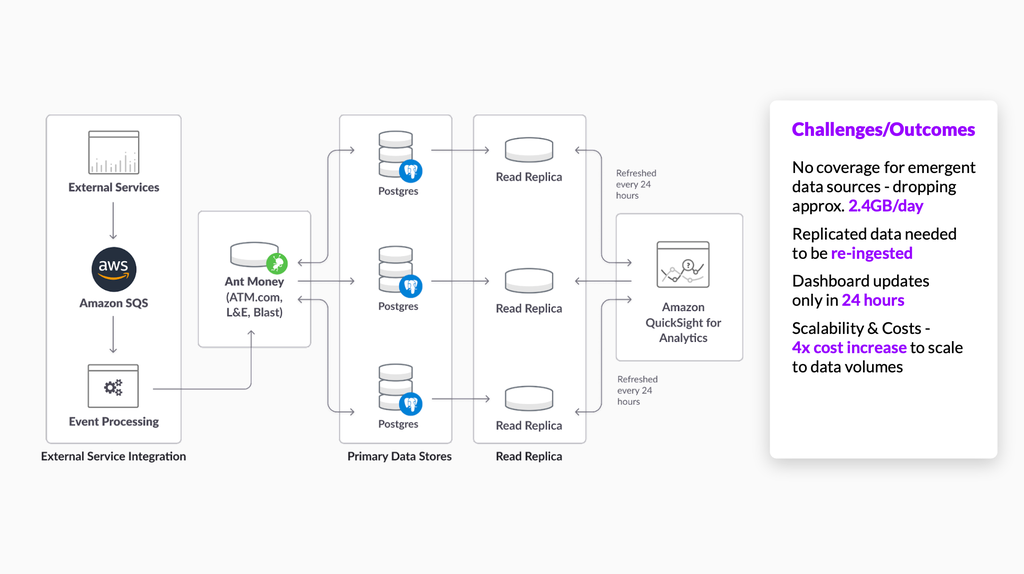Click the Amazon QuickSight for Analytics label
This screenshot has width=1024, height=574.
coord(683,322)
